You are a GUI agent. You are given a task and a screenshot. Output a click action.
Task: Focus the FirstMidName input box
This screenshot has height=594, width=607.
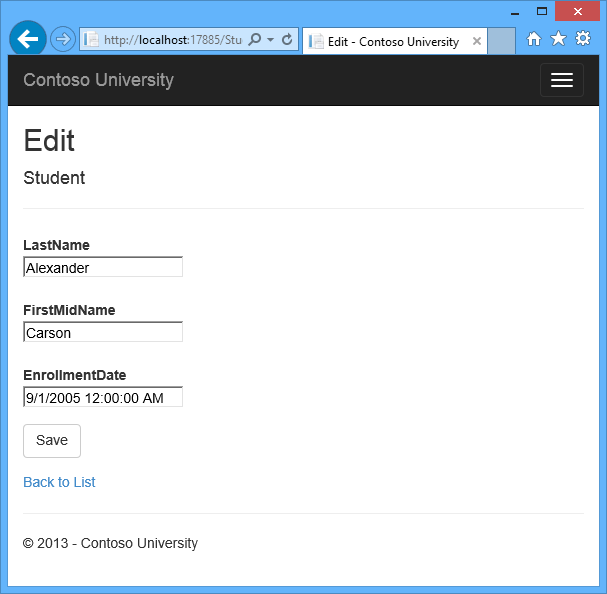pos(103,332)
